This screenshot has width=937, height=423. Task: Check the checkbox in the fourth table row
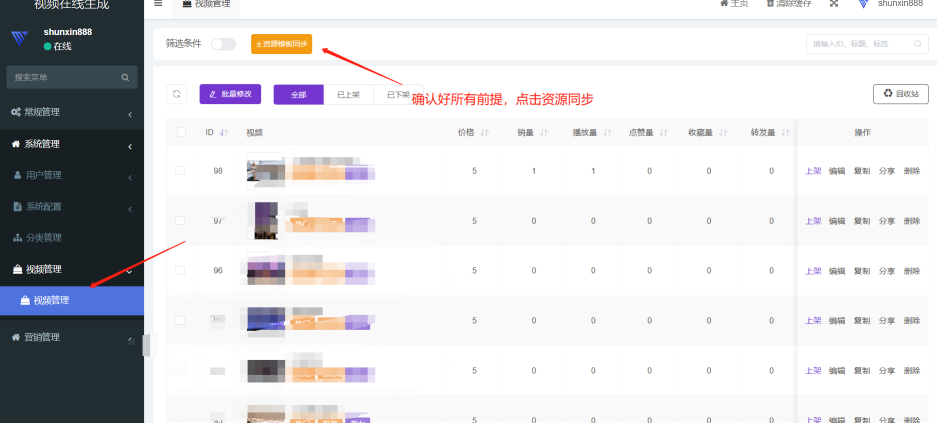(x=180, y=320)
